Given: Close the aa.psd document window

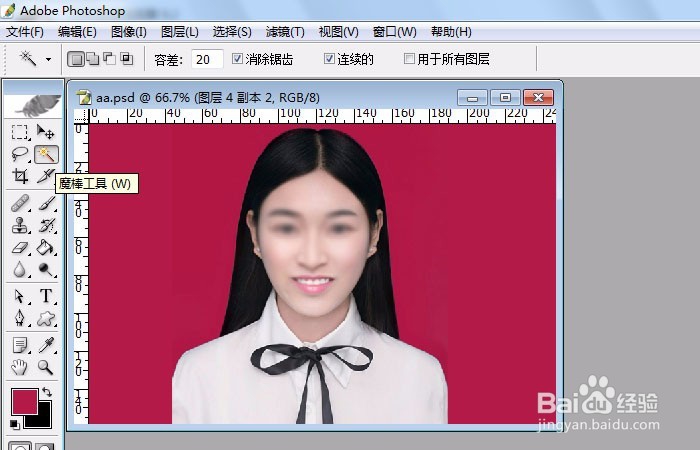Looking at the screenshot, I should [538, 97].
